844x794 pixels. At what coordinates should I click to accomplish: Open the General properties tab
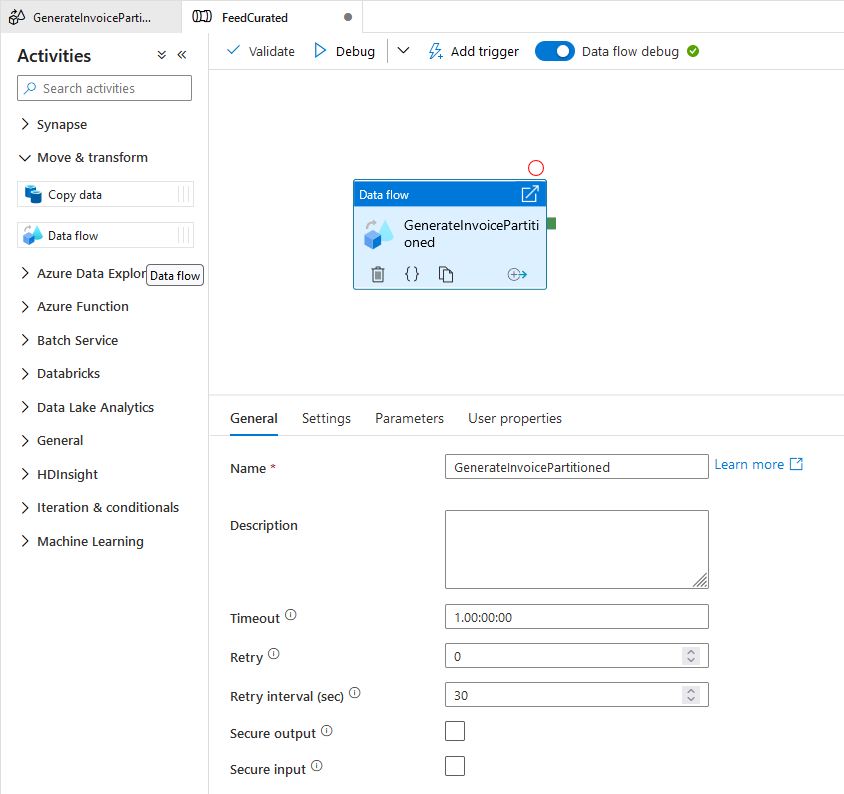pos(254,418)
